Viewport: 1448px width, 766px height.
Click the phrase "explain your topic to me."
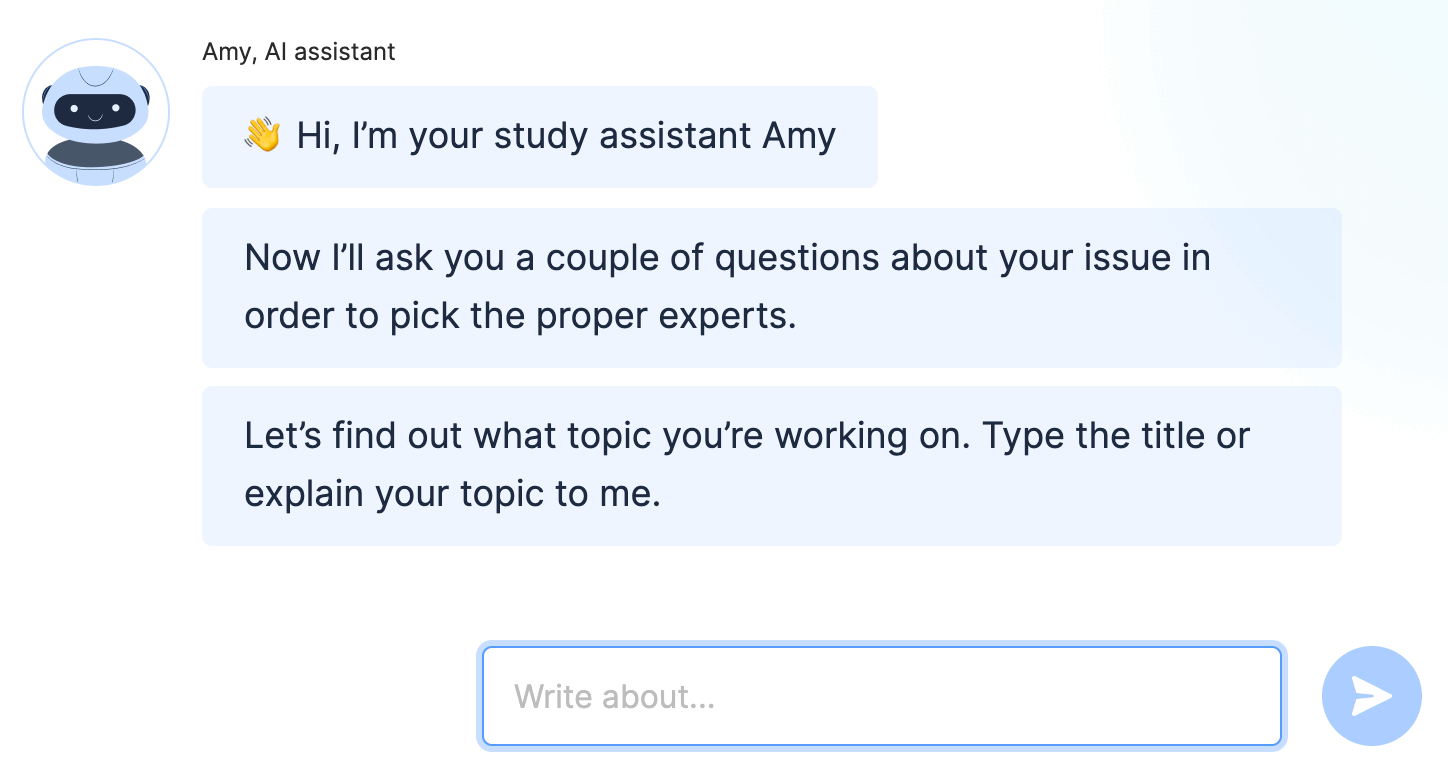pos(452,494)
